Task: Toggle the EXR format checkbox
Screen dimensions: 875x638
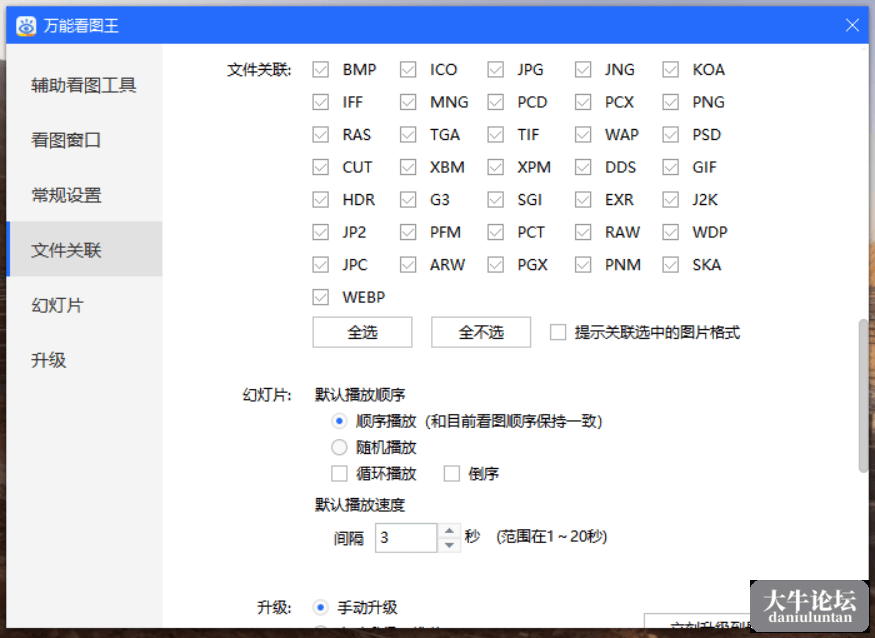Action: [583, 199]
